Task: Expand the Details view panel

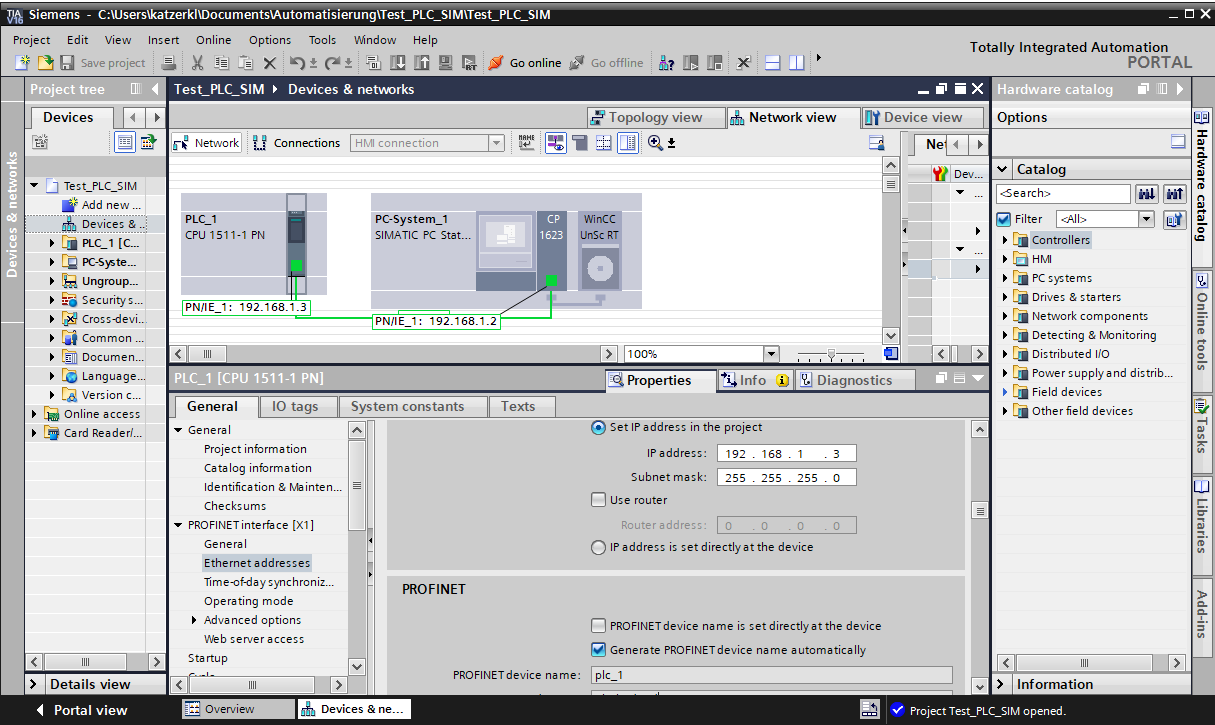Action: click(x=34, y=684)
